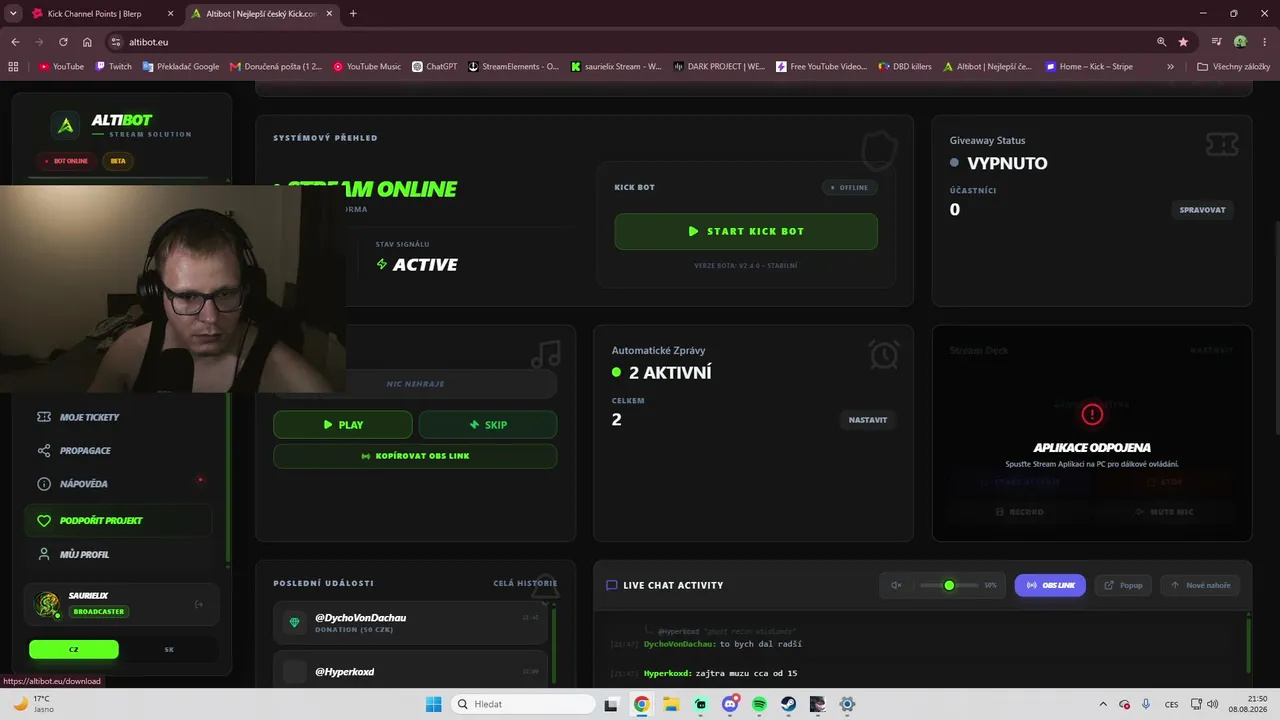The width and height of the screenshot is (1280, 720).
Task: Open a new browser tab
Action: 353,14
